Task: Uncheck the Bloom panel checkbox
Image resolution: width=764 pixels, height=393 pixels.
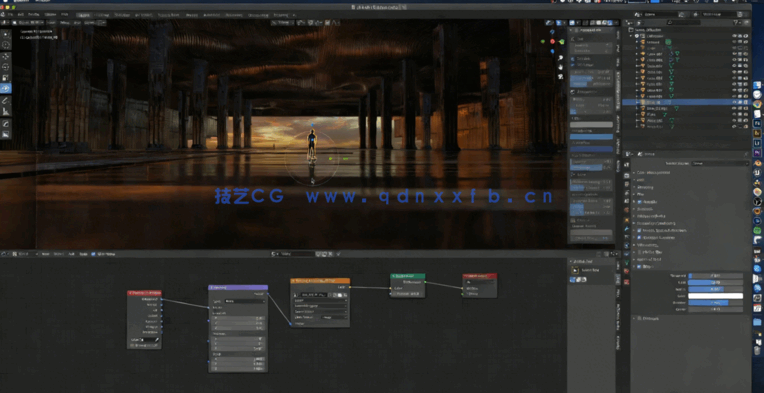Action: click(x=640, y=266)
